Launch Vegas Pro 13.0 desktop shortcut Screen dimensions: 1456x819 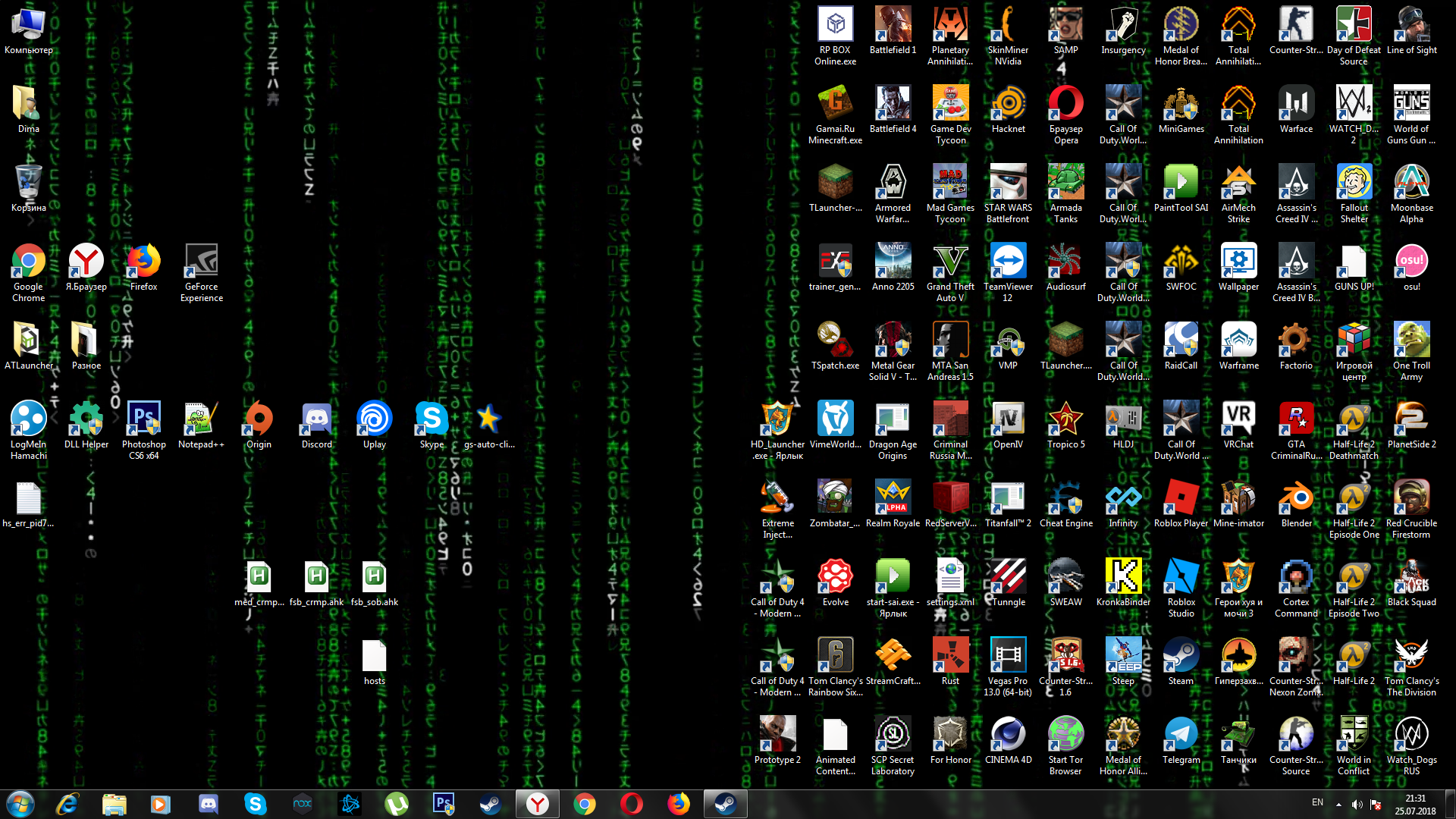tap(1009, 667)
